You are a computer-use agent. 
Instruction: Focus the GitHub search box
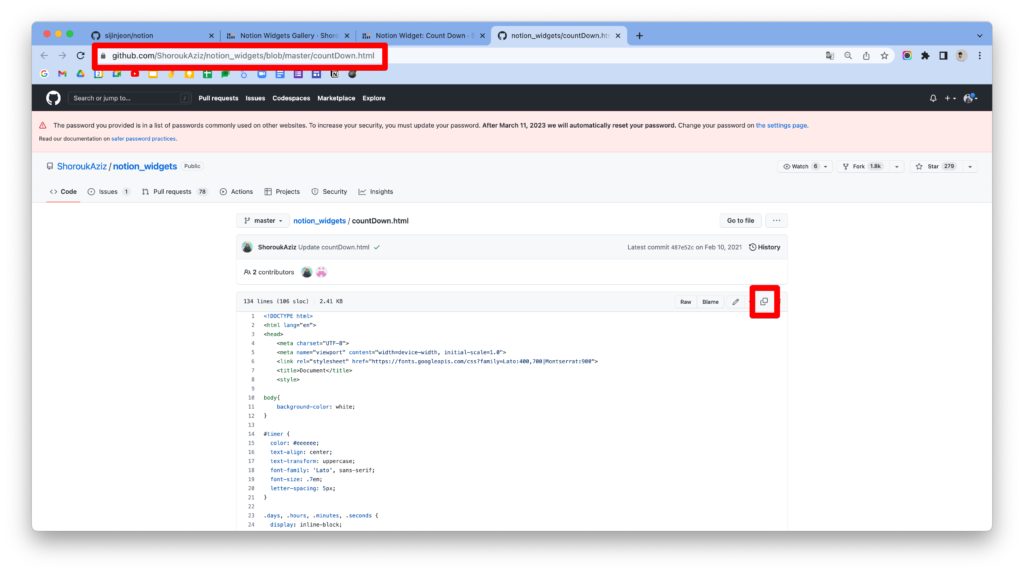pyautogui.click(x=130, y=98)
